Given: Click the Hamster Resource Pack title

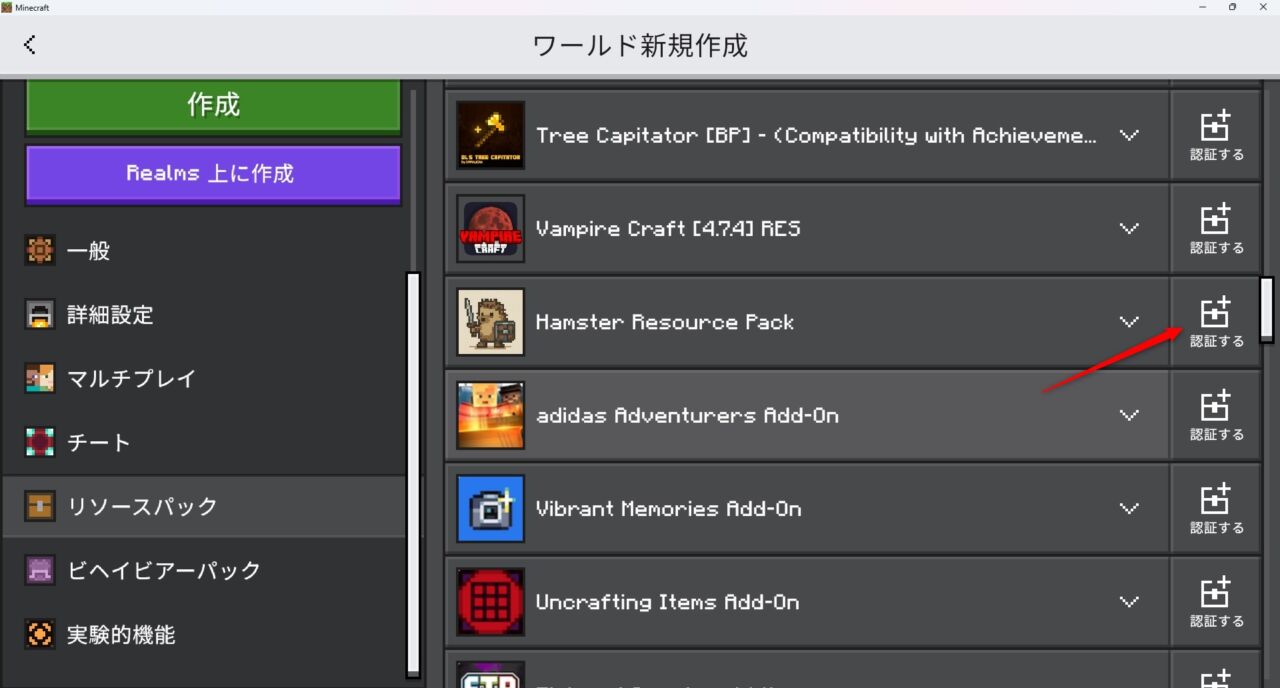Looking at the screenshot, I should [665, 322].
